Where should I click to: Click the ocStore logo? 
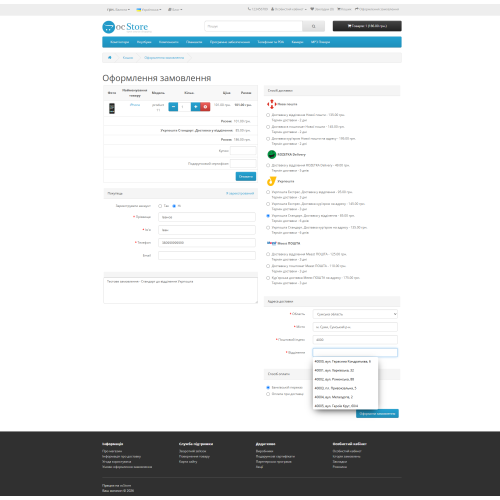(x=125, y=27)
